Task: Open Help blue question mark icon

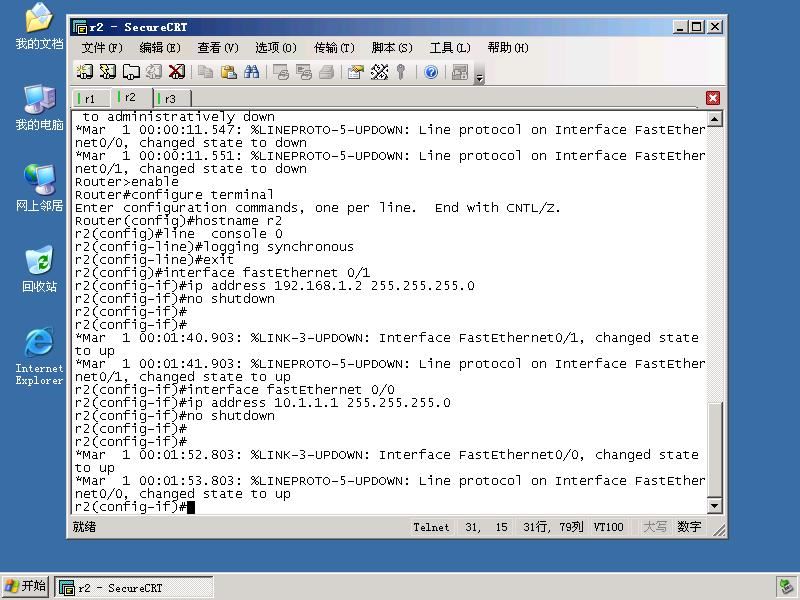Action: (431, 72)
